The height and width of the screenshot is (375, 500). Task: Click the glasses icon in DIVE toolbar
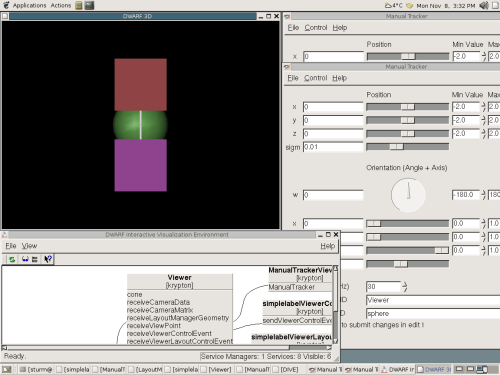tap(25, 259)
